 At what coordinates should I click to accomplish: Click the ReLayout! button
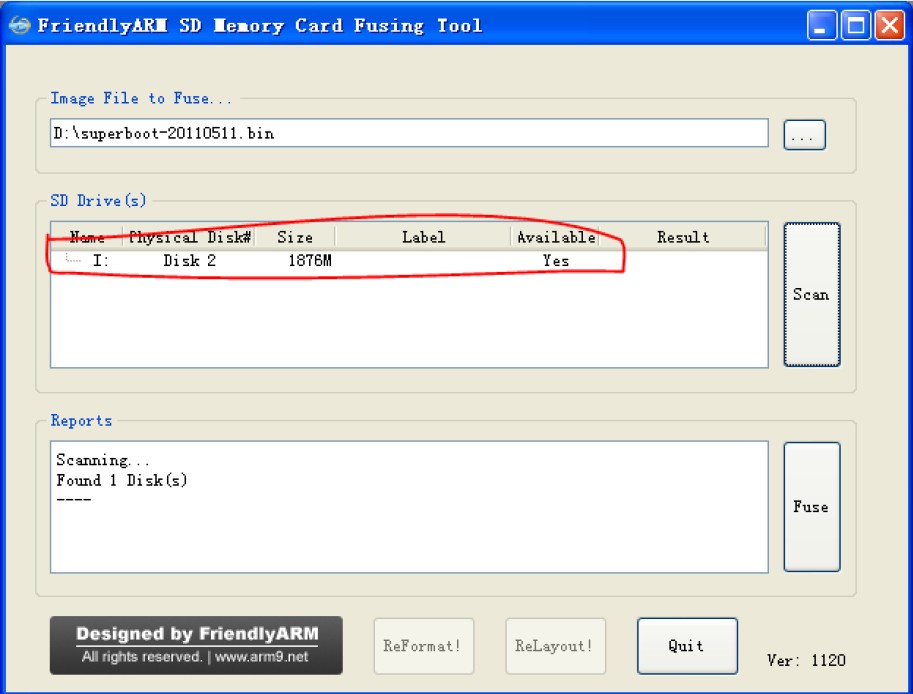pyautogui.click(x=556, y=646)
